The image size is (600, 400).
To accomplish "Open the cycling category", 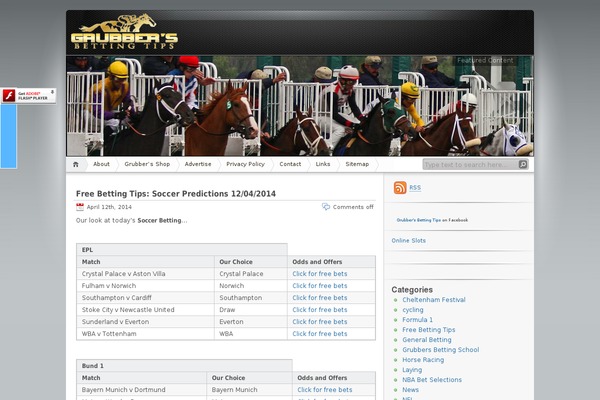I will point(412,310).
